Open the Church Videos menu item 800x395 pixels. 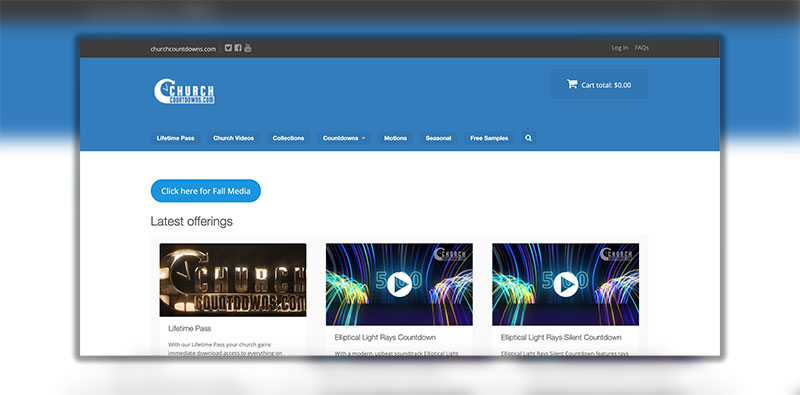[233, 138]
